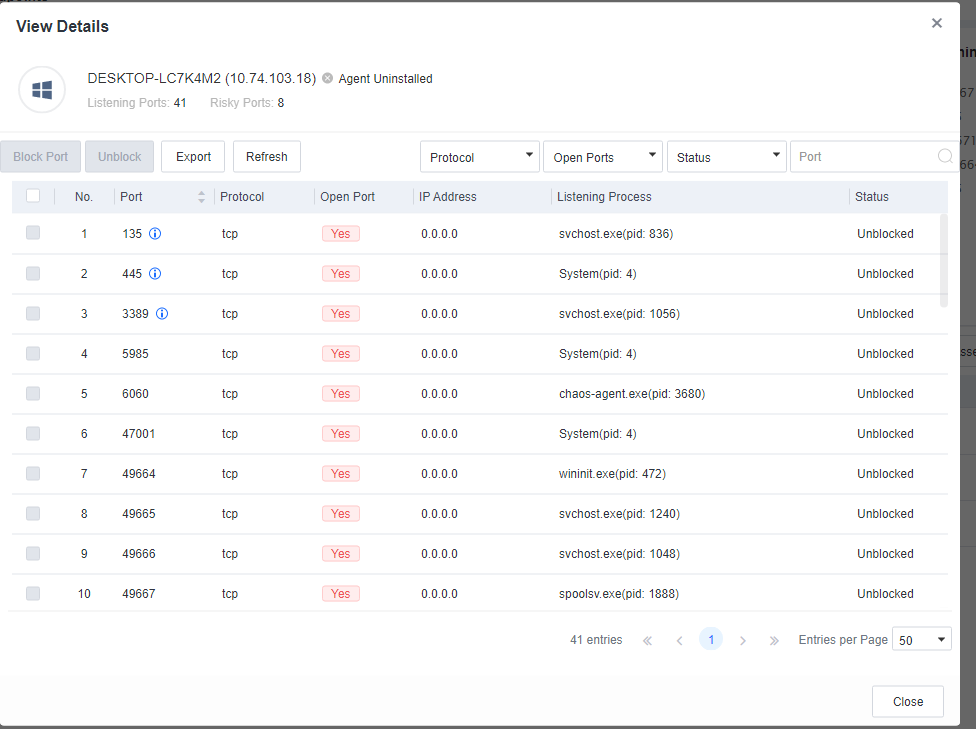Change Entries per Page dropdown value

click(921, 640)
